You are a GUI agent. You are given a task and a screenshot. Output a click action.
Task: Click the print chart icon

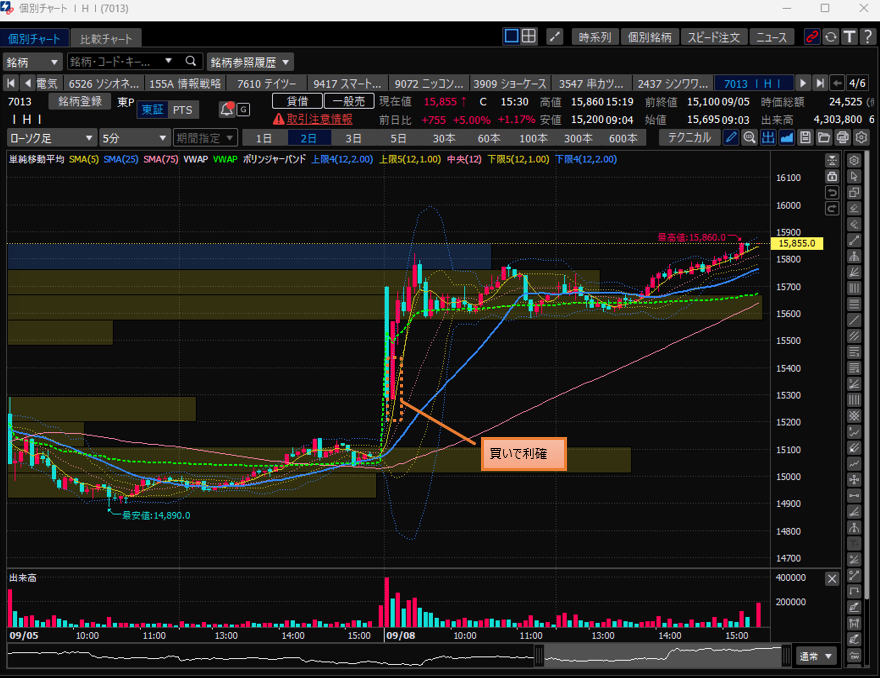842,137
